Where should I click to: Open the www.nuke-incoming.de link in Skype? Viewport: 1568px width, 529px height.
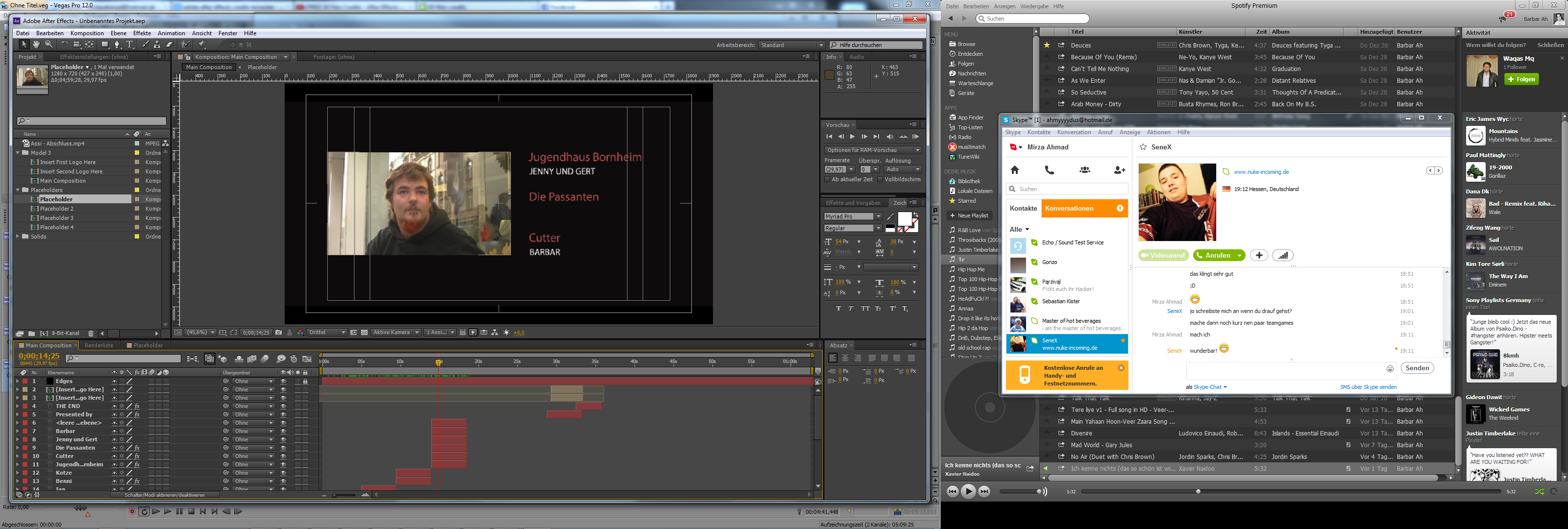tap(1261, 172)
